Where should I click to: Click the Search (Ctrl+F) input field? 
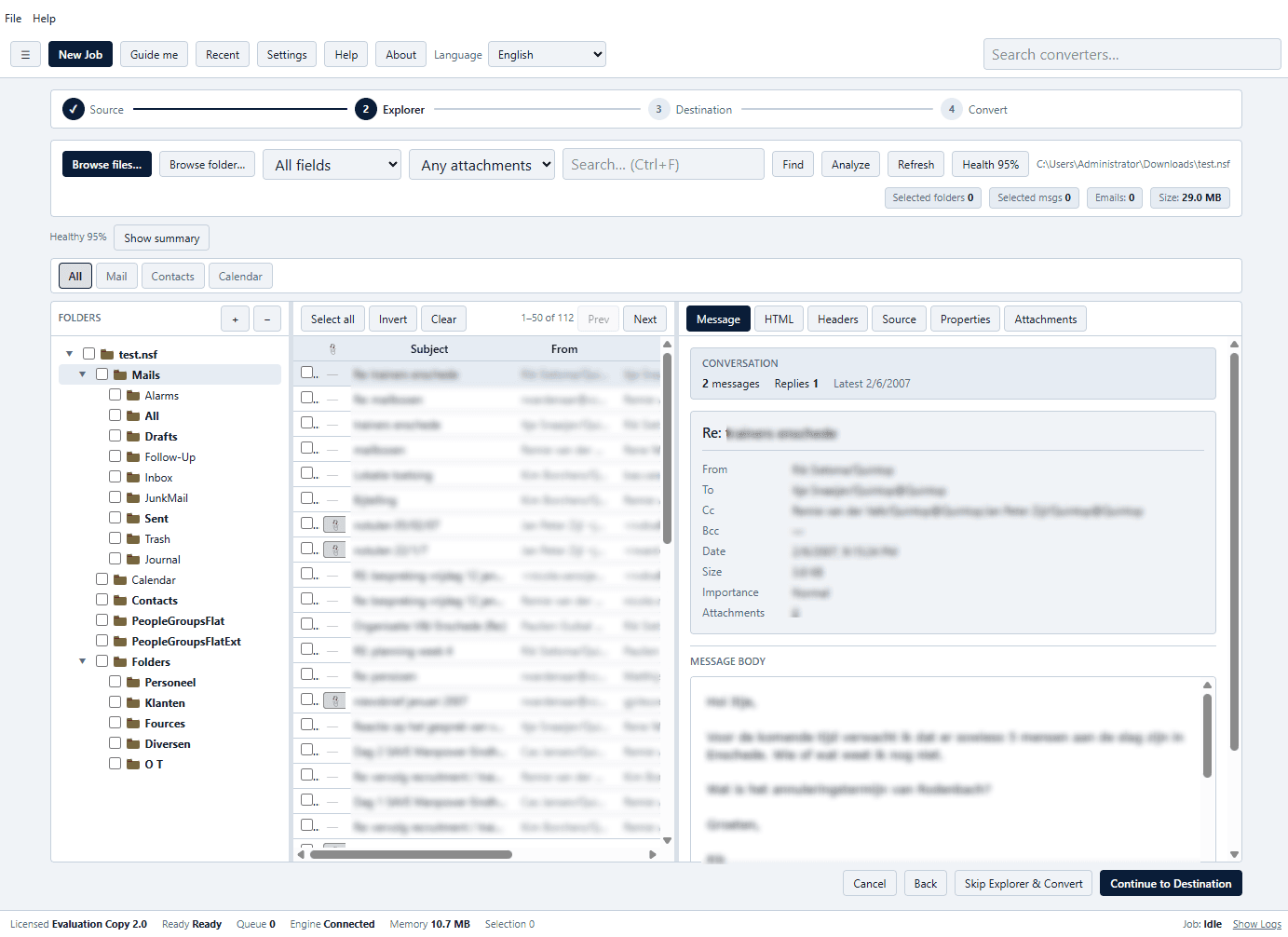click(663, 165)
